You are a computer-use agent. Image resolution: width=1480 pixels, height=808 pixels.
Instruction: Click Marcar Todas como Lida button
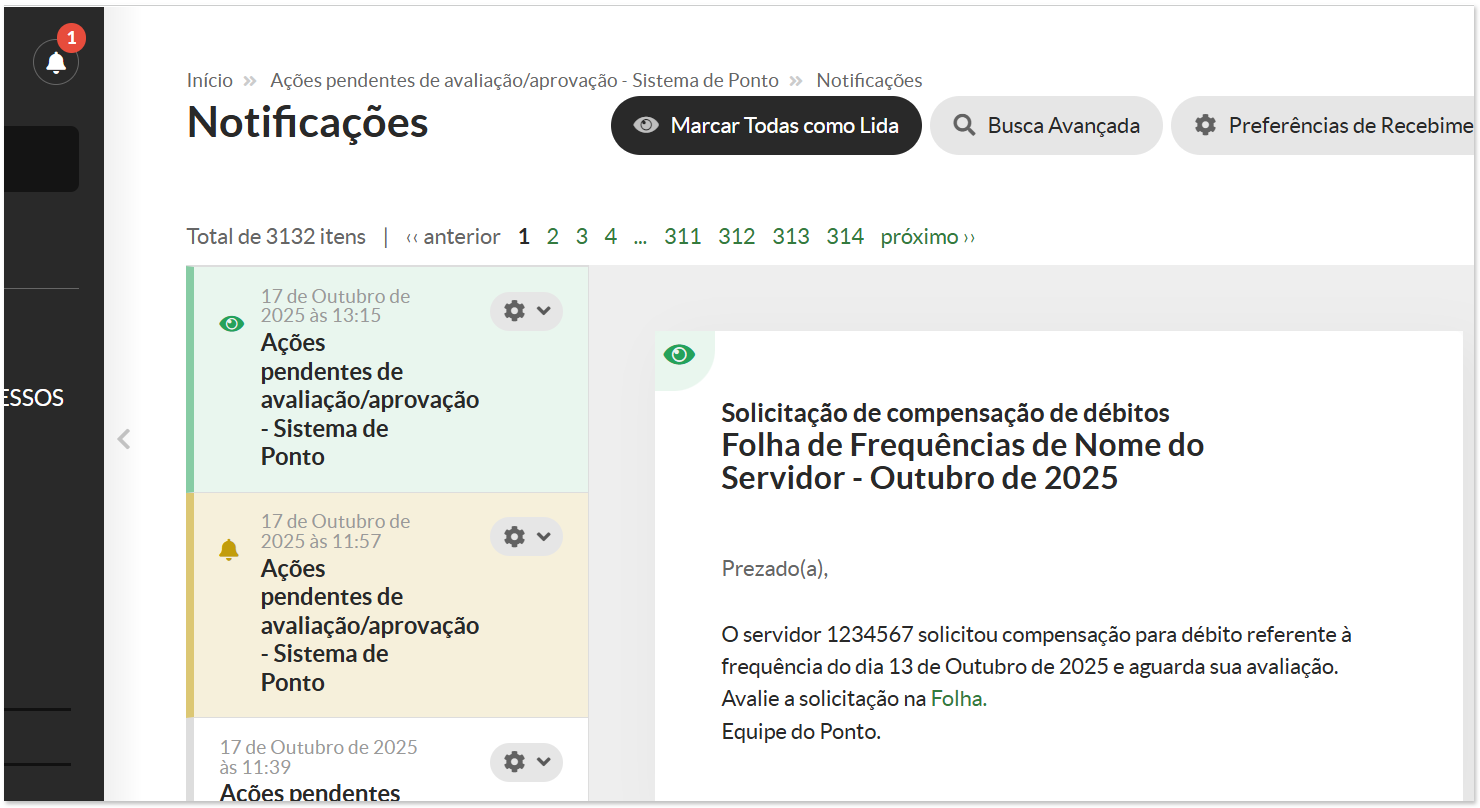pyautogui.click(x=766, y=126)
